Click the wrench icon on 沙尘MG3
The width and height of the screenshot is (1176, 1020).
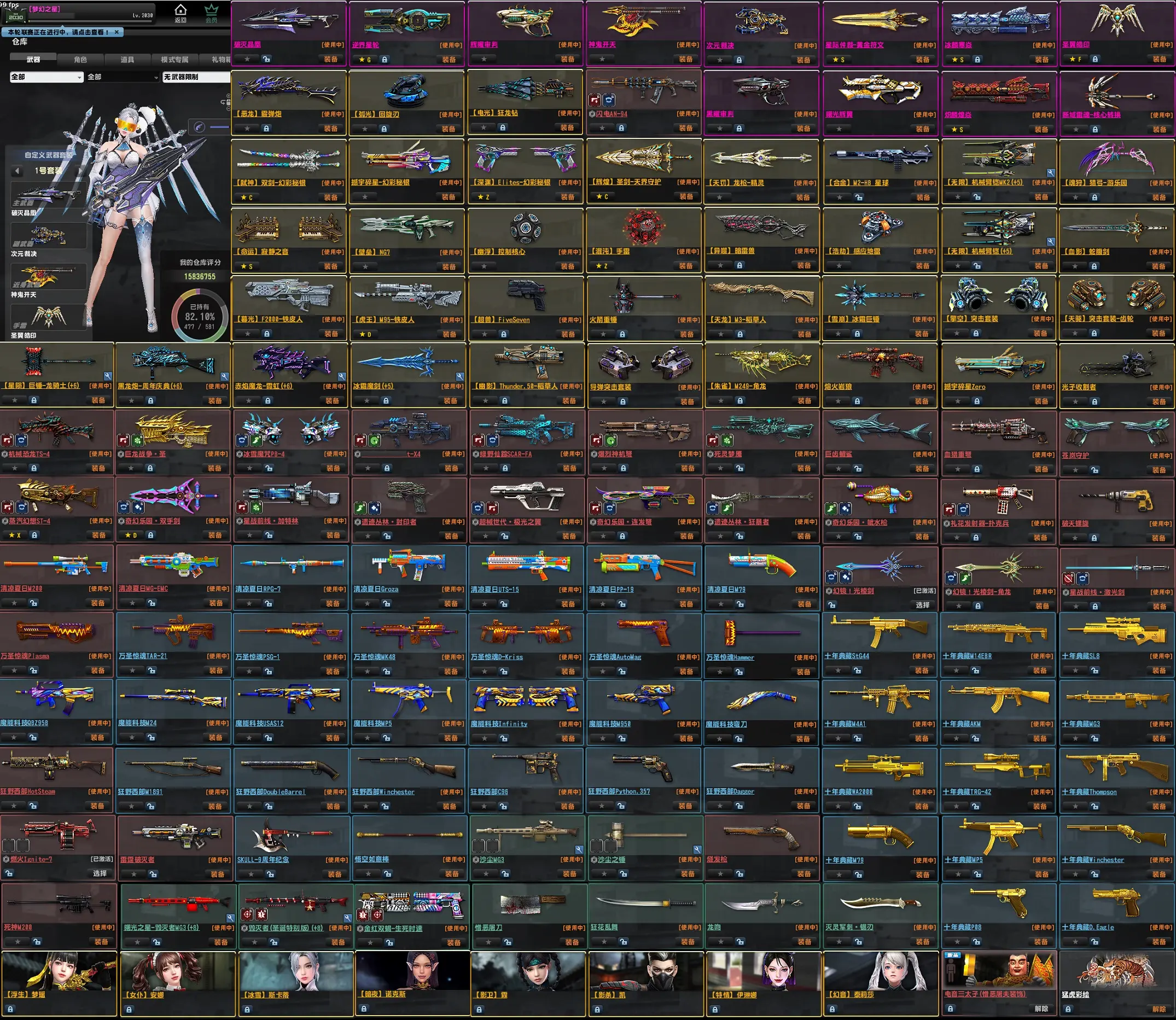(579, 849)
